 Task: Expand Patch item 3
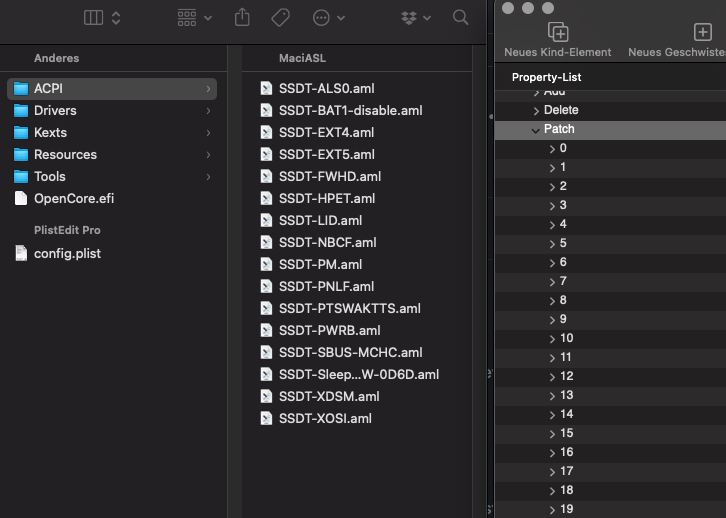pos(552,206)
